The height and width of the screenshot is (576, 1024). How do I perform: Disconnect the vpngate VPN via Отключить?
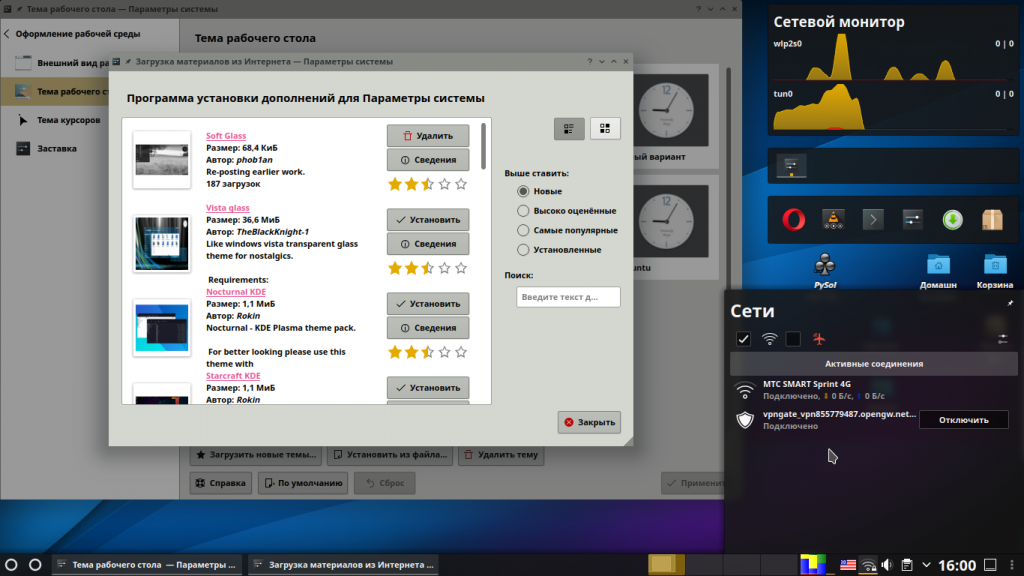[963, 420]
